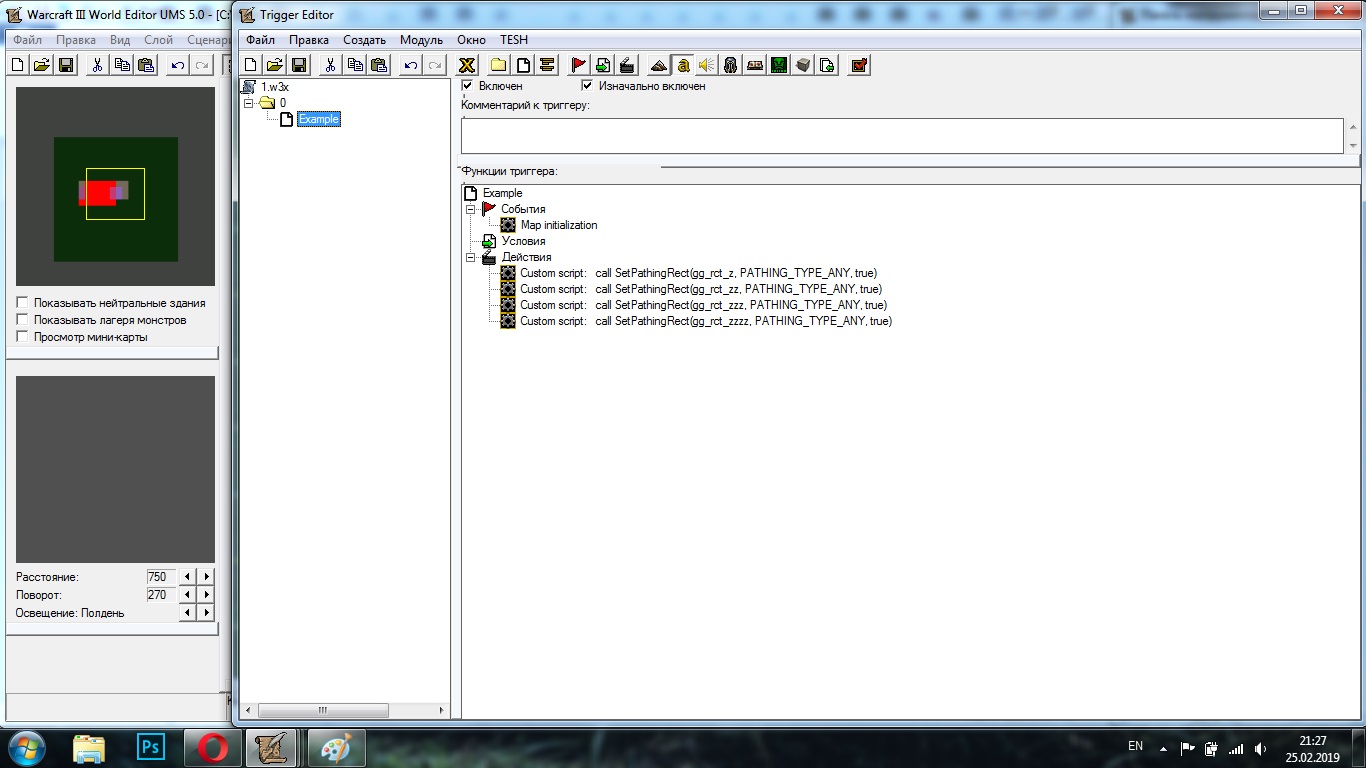Increase "Расстояние" with right arrow
1366x768 pixels.
click(x=206, y=577)
